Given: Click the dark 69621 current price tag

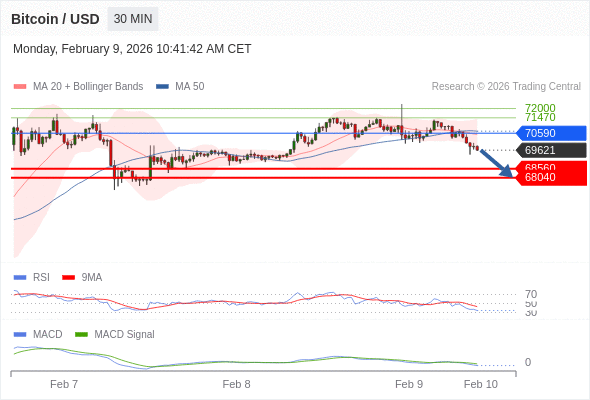Looking at the screenshot, I should coord(551,150).
